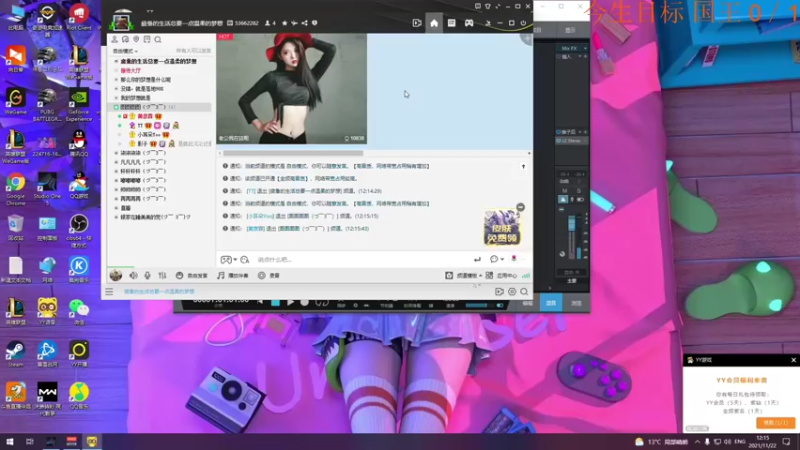The image size is (800, 450).
Task: Open the channel info icon after share
Action: 314,23
